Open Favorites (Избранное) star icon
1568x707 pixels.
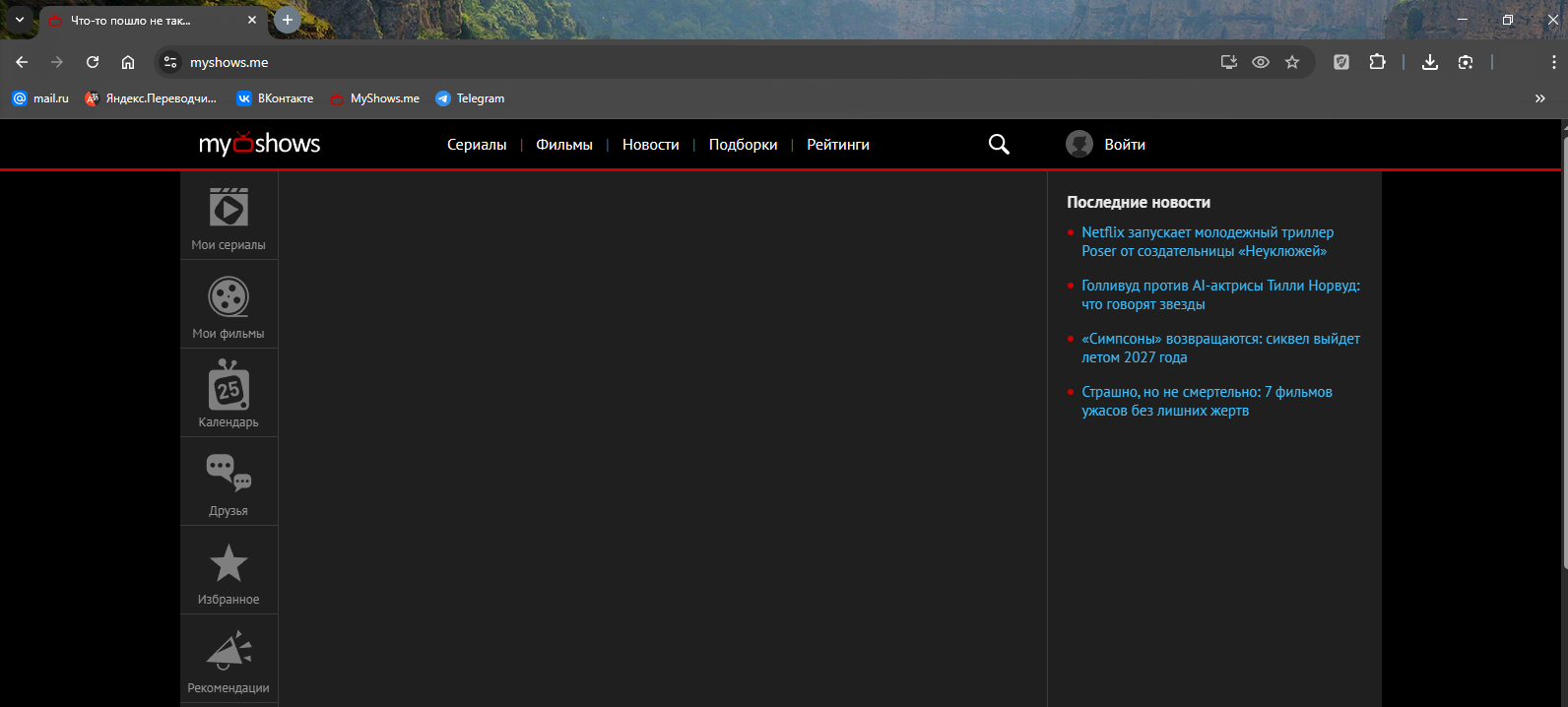229,563
